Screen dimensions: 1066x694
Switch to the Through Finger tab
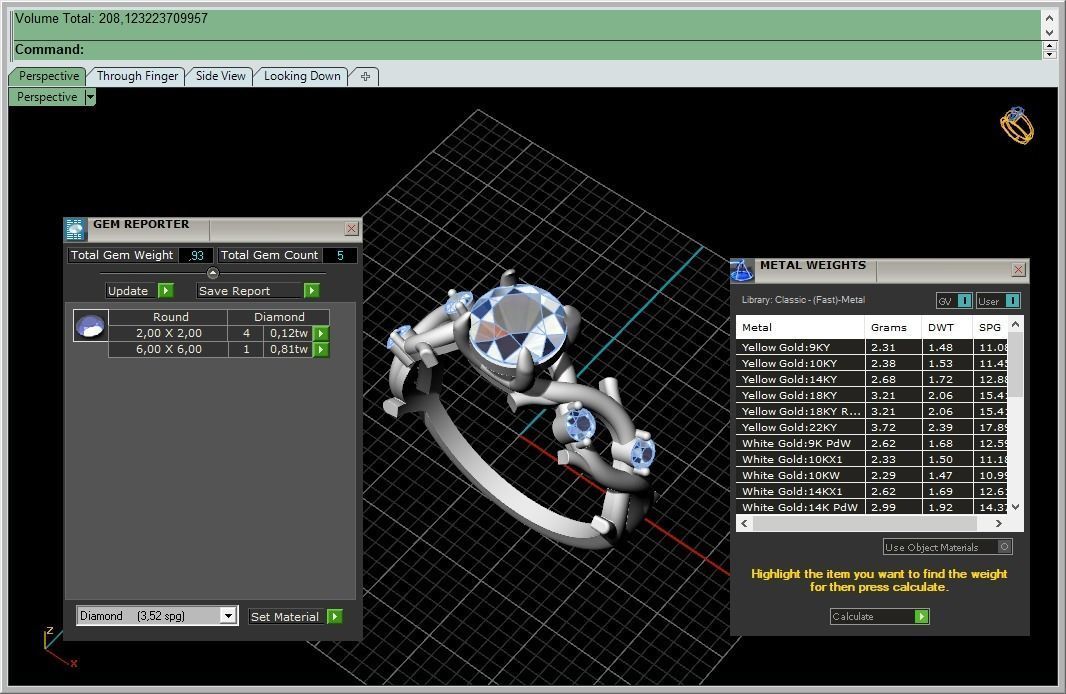point(137,76)
